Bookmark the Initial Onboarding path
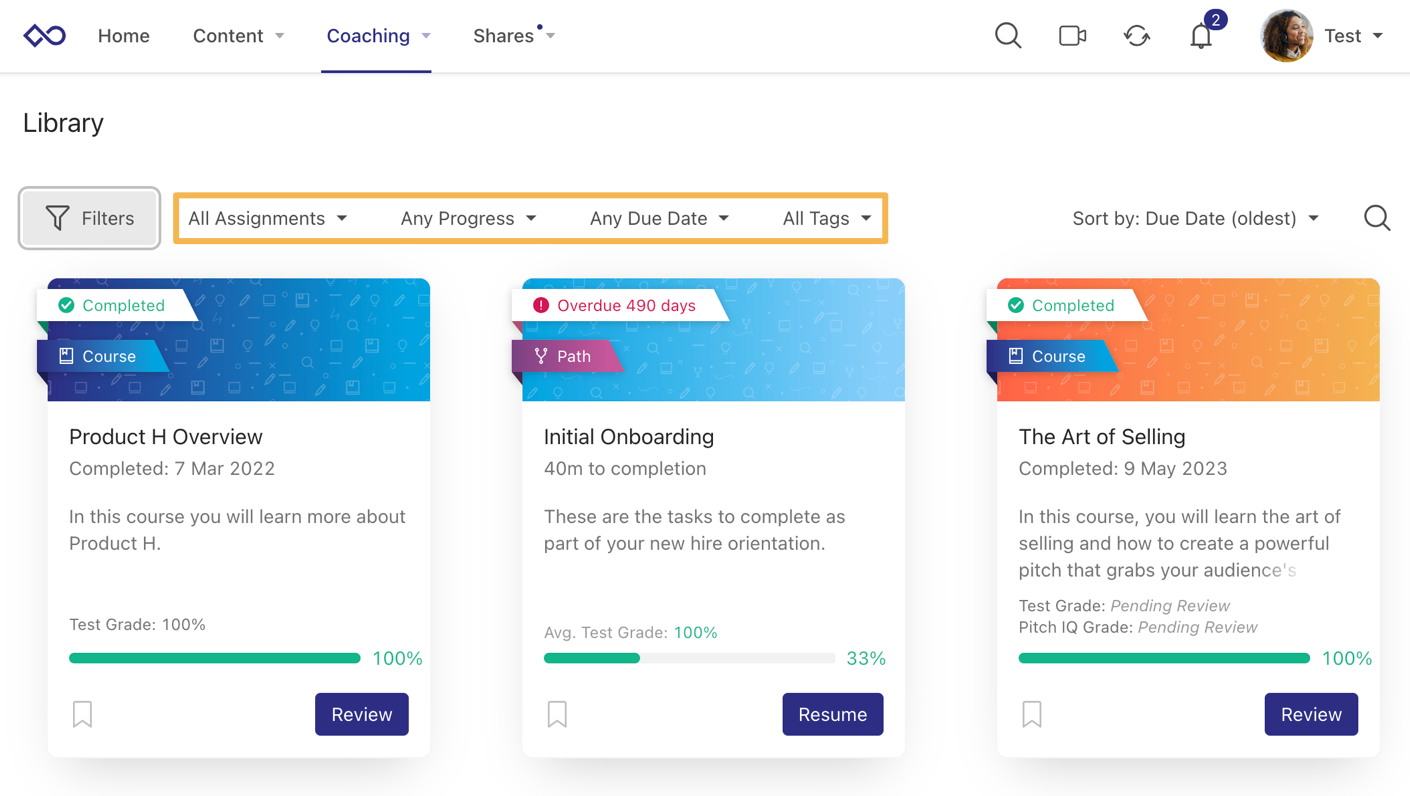The image size is (1410, 796). click(x=557, y=714)
